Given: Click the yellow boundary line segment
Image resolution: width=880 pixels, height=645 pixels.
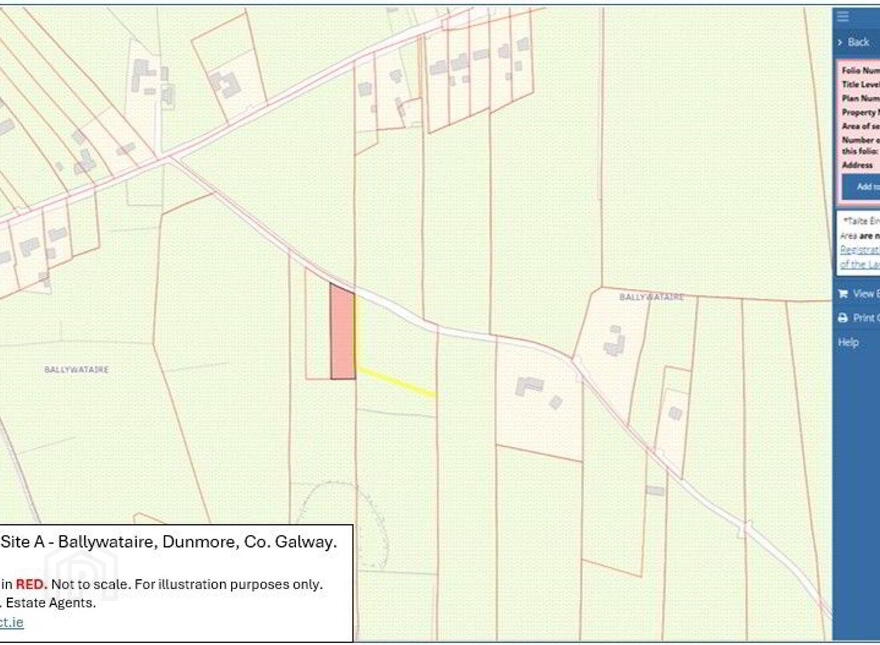Looking at the screenshot, I should point(397,382).
